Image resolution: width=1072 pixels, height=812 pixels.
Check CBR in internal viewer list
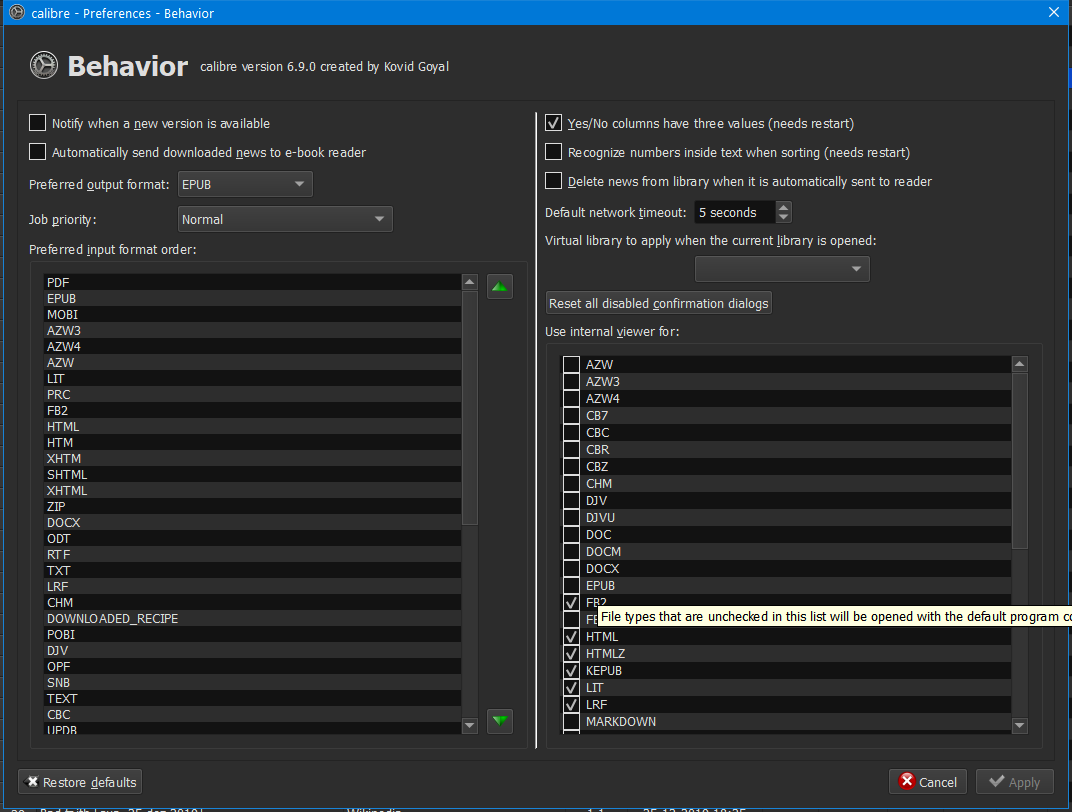click(x=572, y=449)
